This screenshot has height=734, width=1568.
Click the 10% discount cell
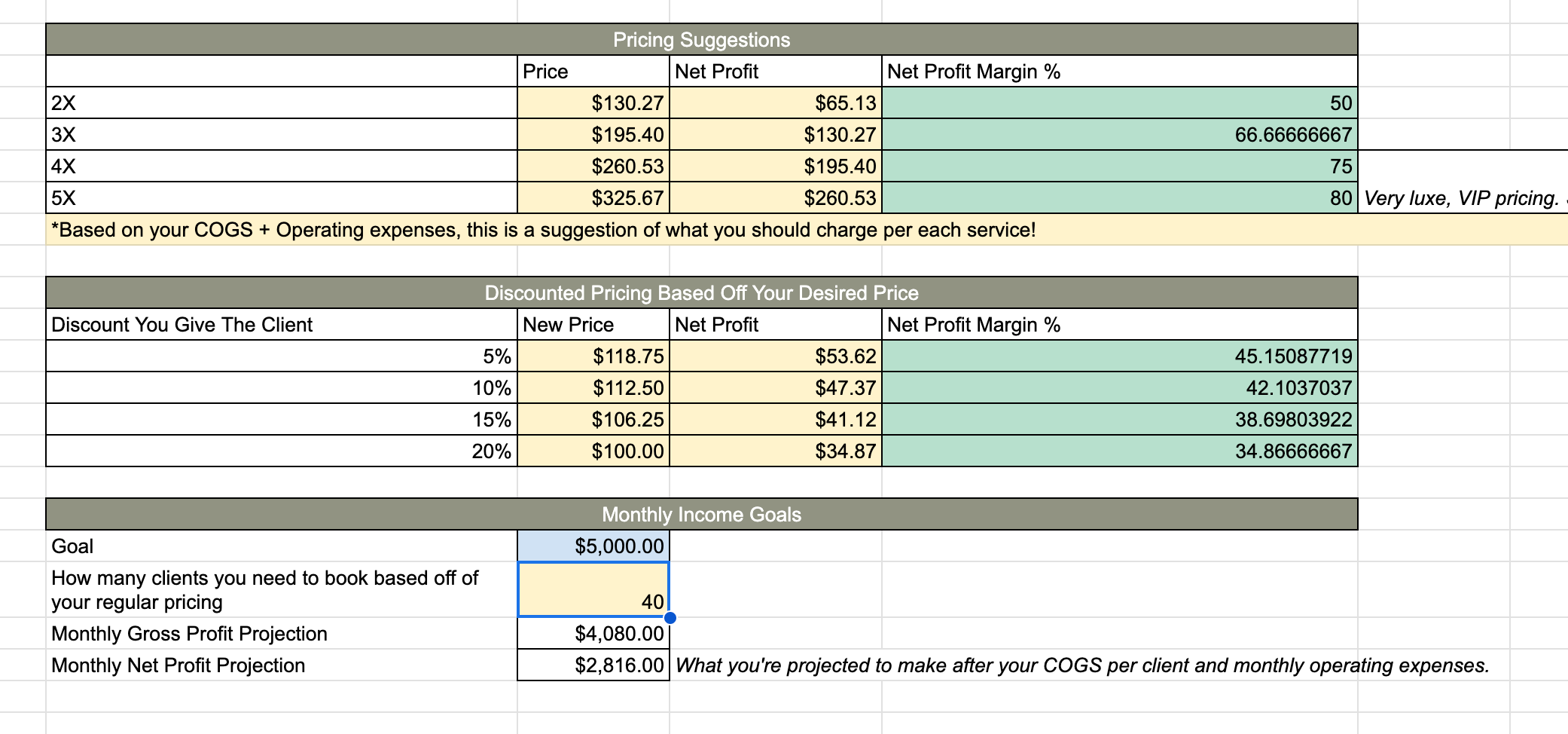[x=282, y=388]
